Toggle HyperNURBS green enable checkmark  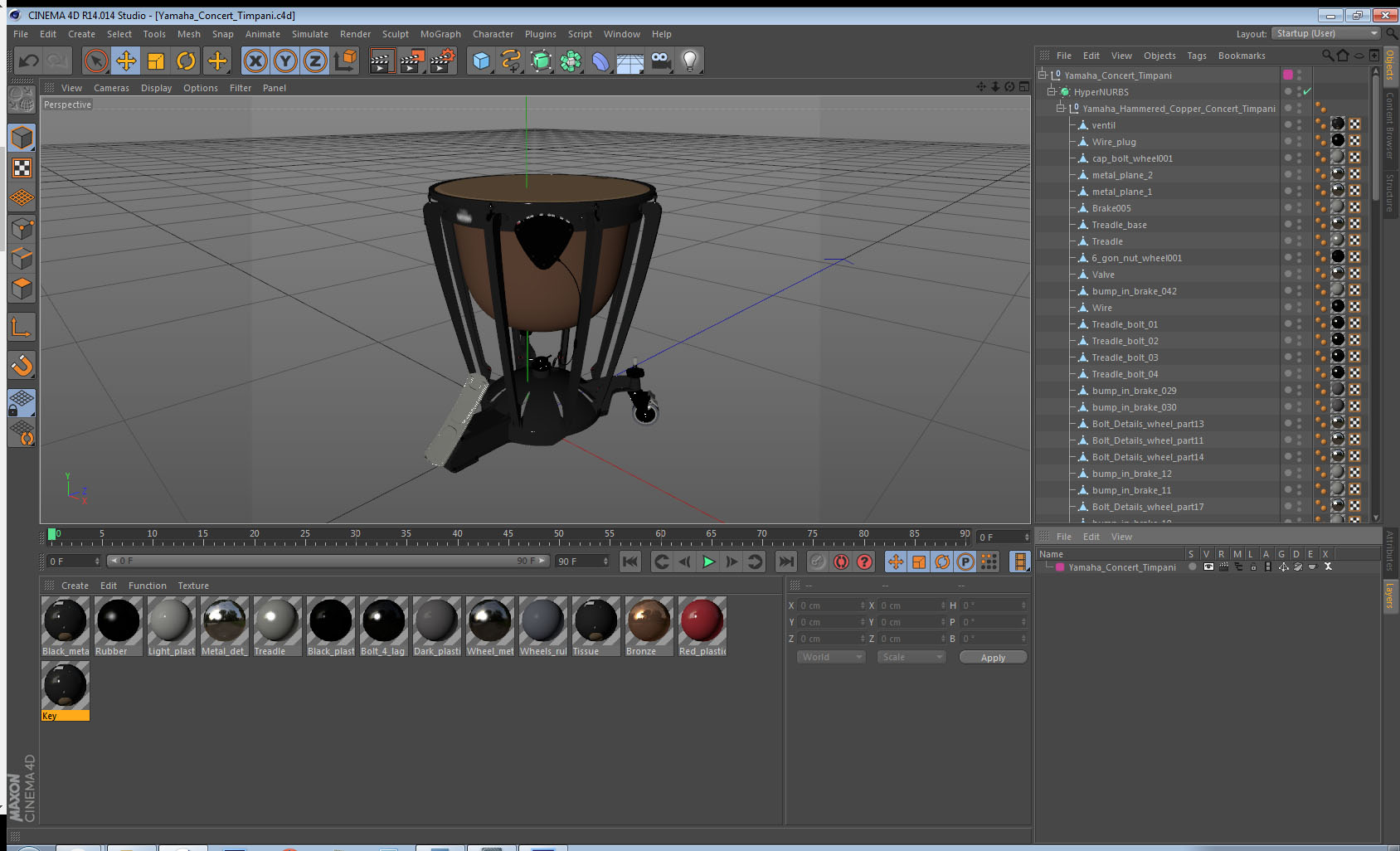(1307, 91)
